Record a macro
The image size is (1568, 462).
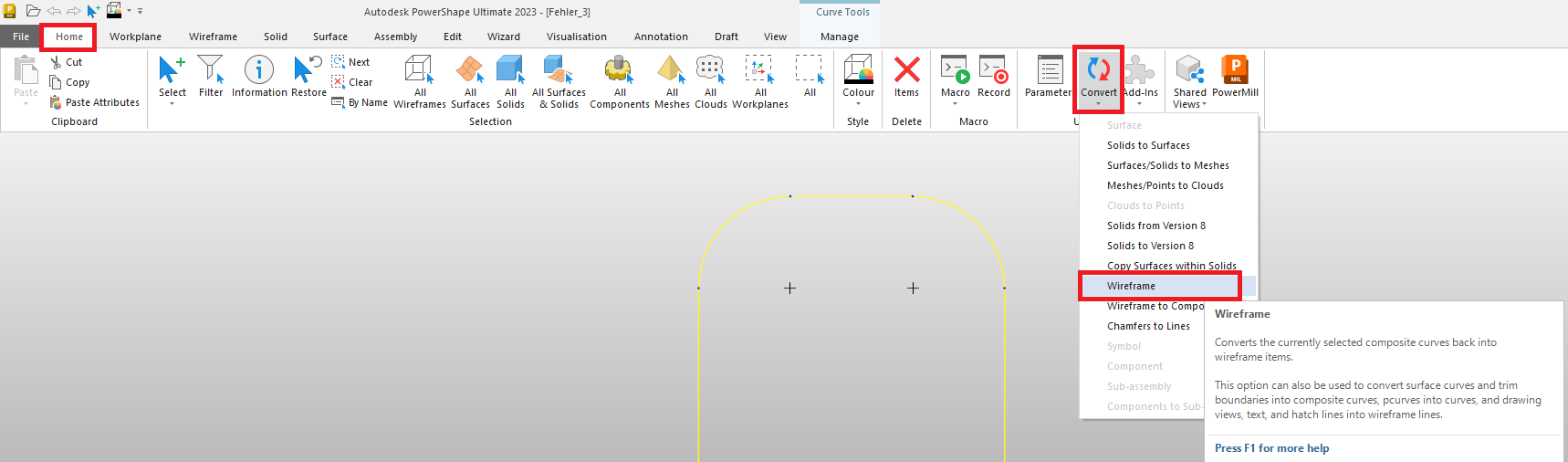994,76
